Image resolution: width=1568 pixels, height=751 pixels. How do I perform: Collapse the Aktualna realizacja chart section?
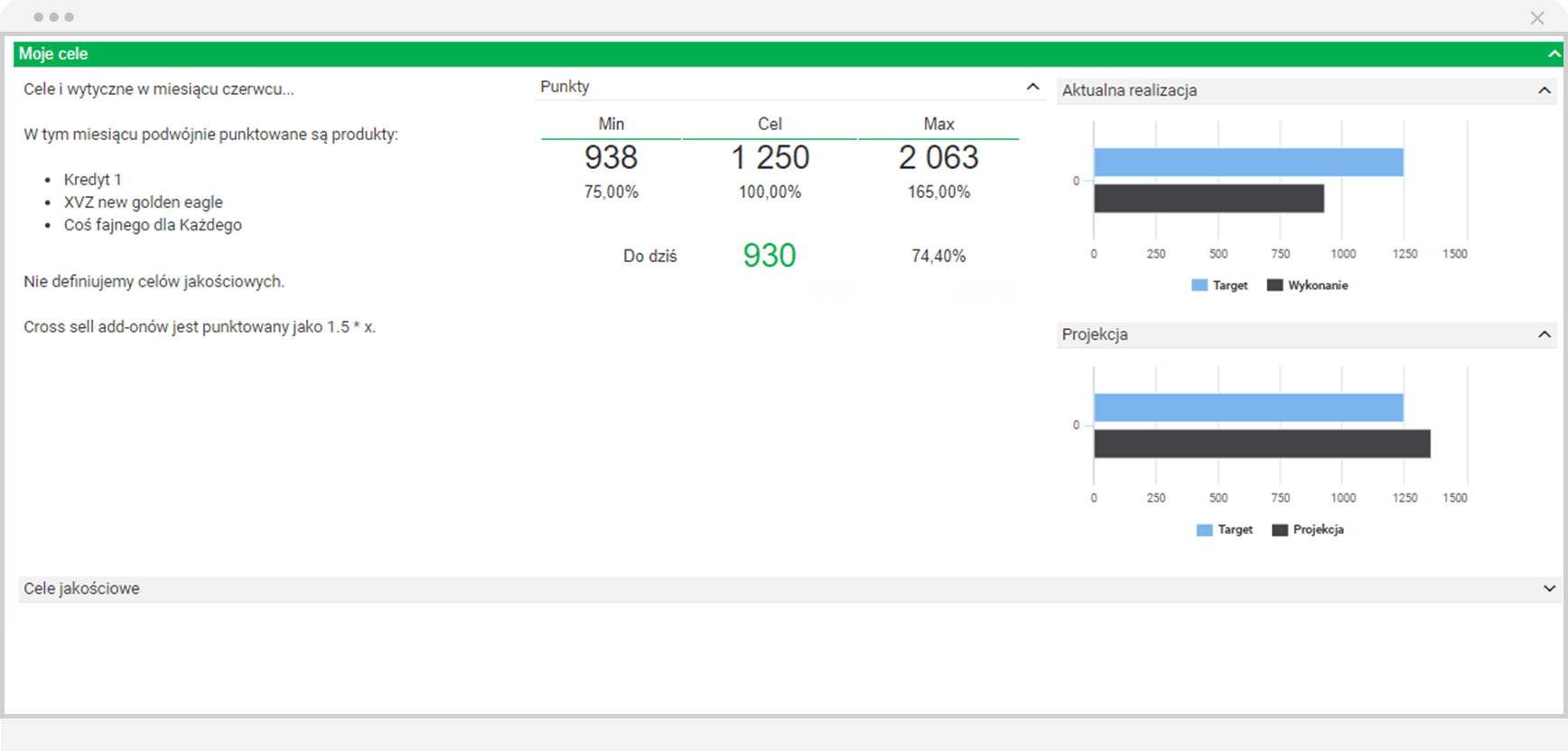click(1544, 90)
